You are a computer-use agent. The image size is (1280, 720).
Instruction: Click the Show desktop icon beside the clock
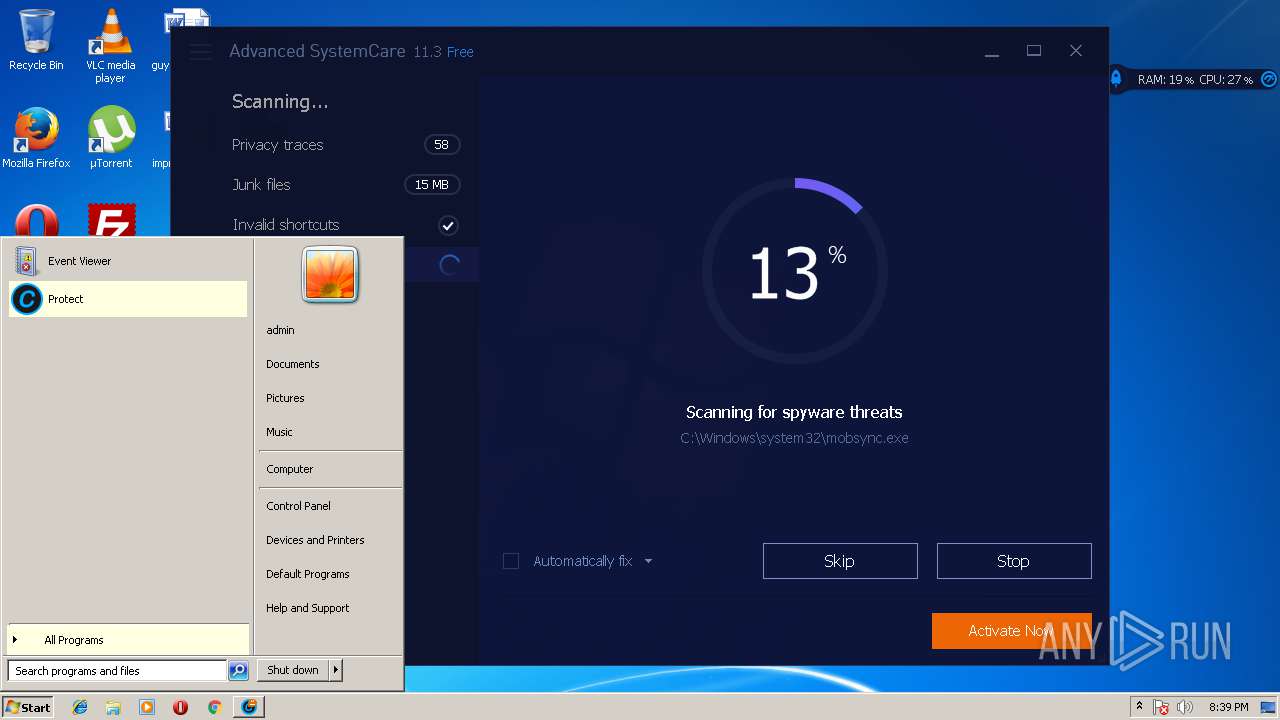point(1268,707)
